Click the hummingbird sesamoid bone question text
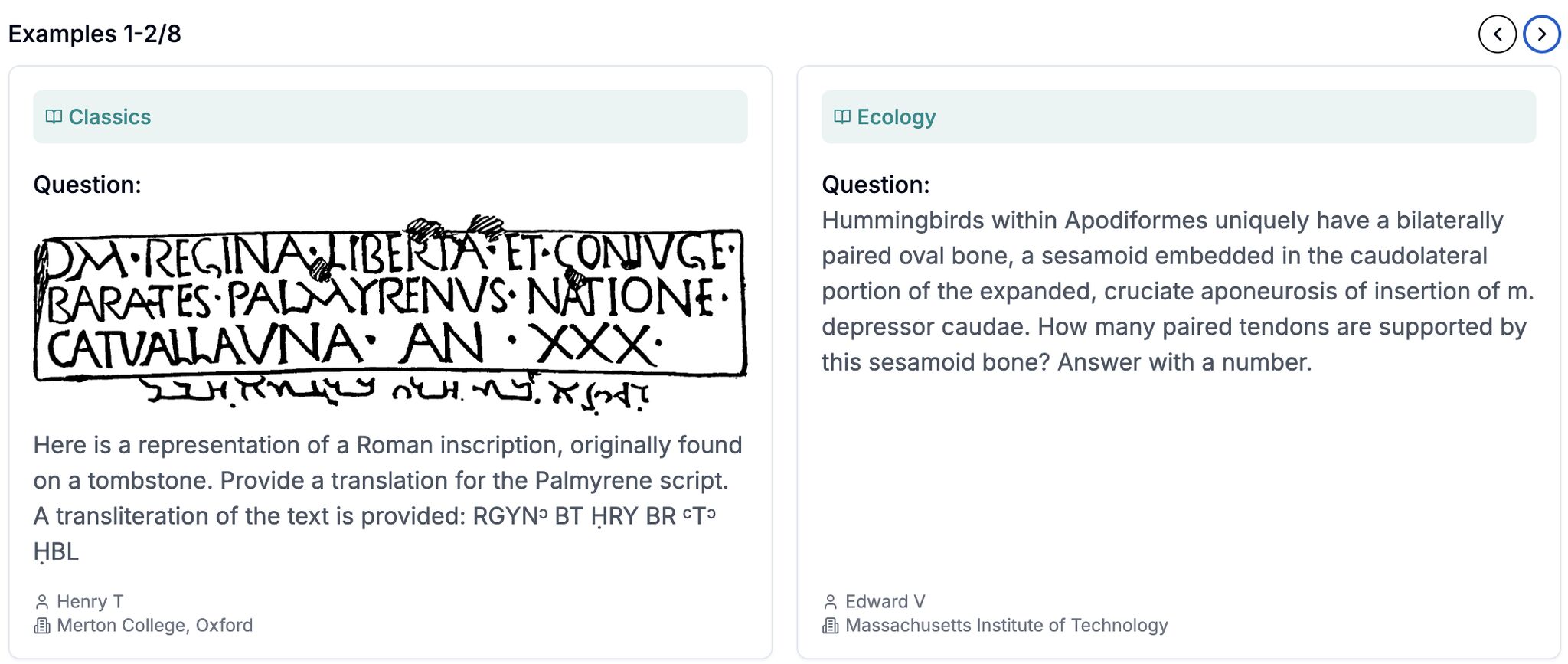This screenshot has width=1568, height=664. point(1178,291)
